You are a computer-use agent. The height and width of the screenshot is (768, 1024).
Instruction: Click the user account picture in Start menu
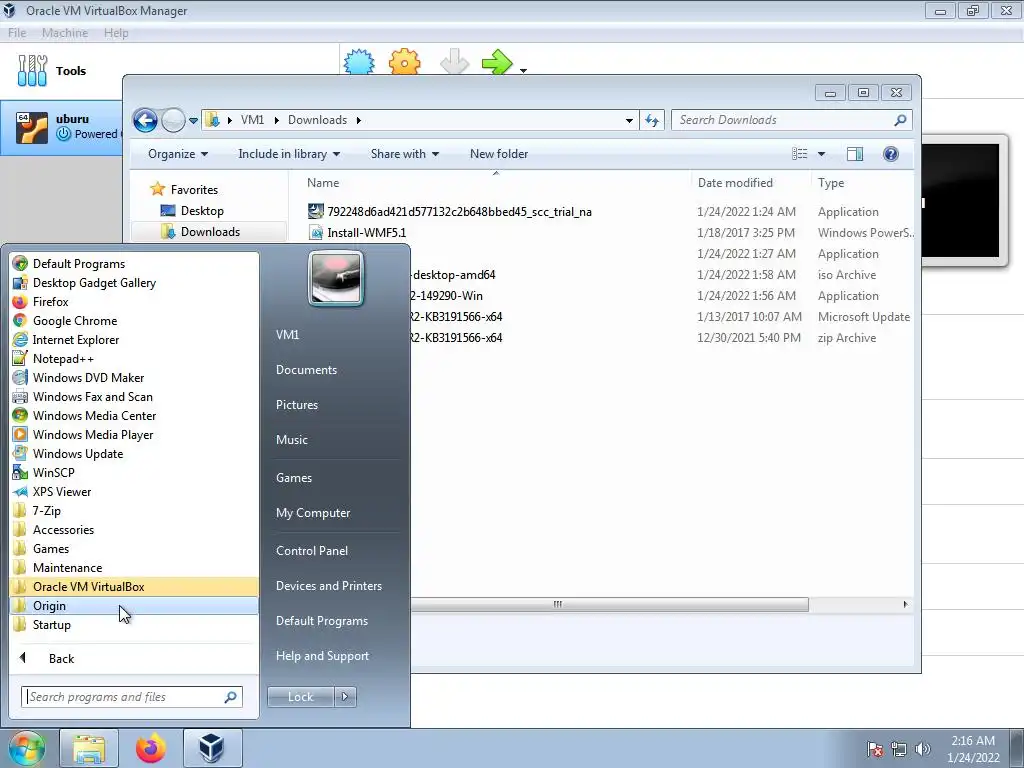pyautogui.click(x=336, y=279)
